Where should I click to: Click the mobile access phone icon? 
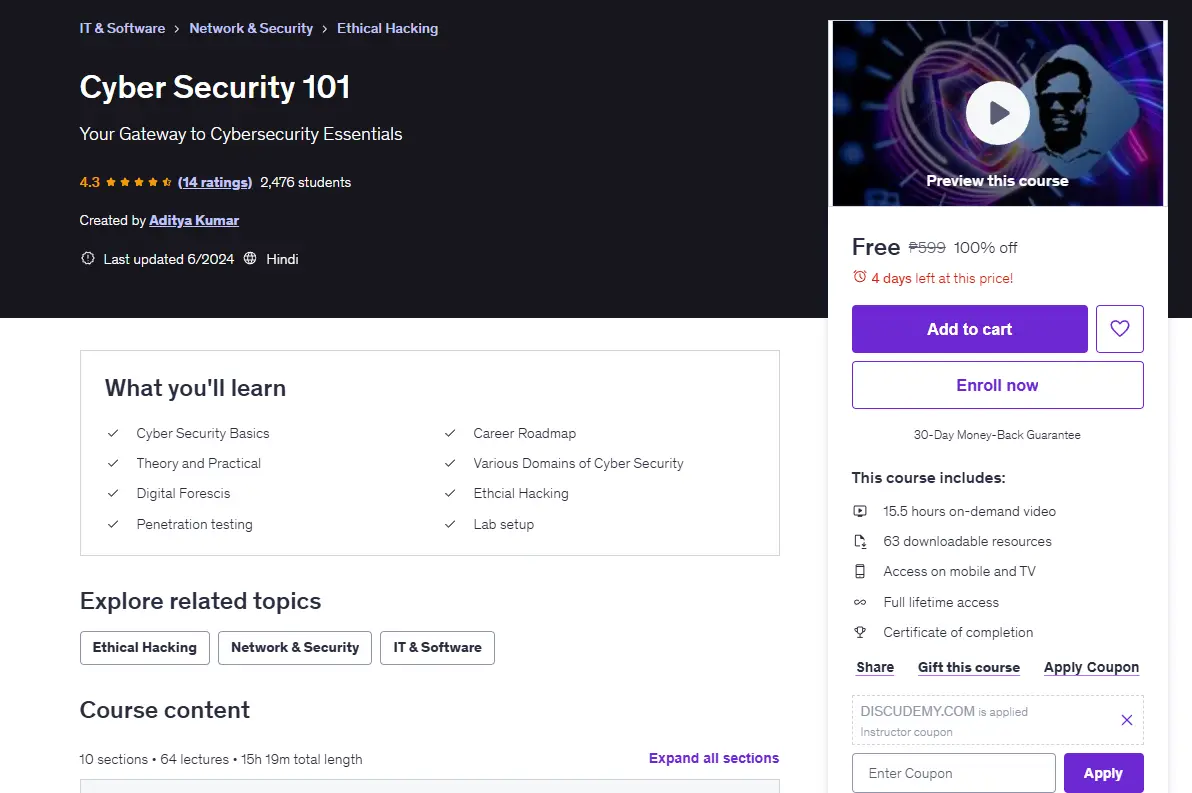click(860, 571)
